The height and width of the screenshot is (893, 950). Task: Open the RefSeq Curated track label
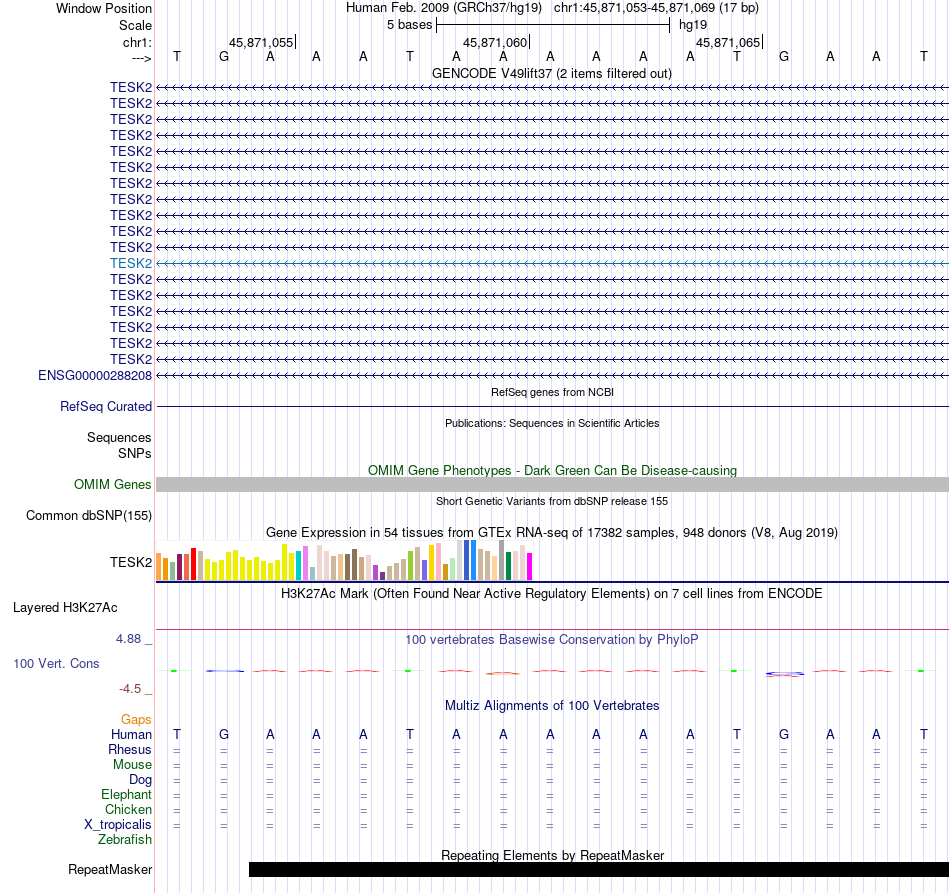click(x=106, y=407)
